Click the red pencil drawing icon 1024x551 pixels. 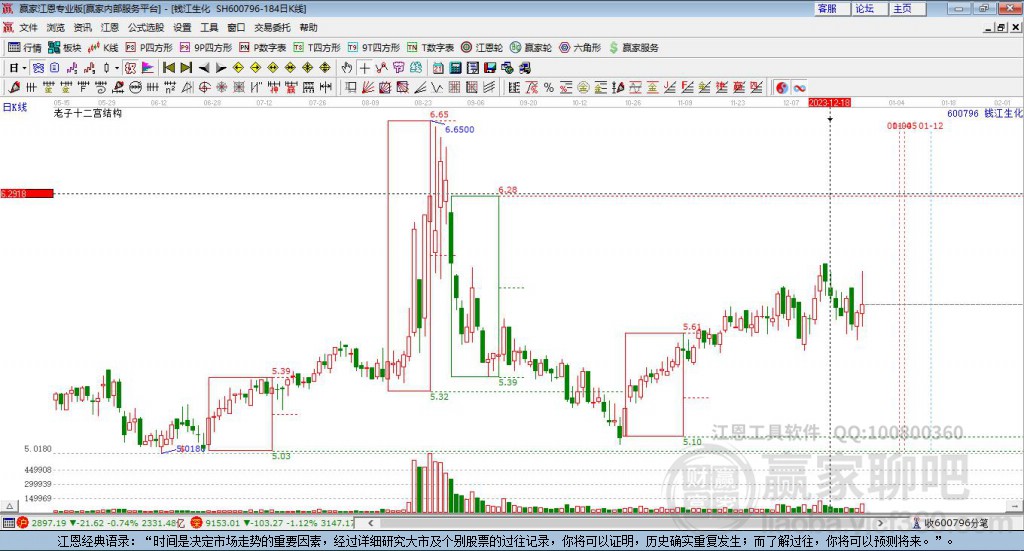tap(14, 87)
